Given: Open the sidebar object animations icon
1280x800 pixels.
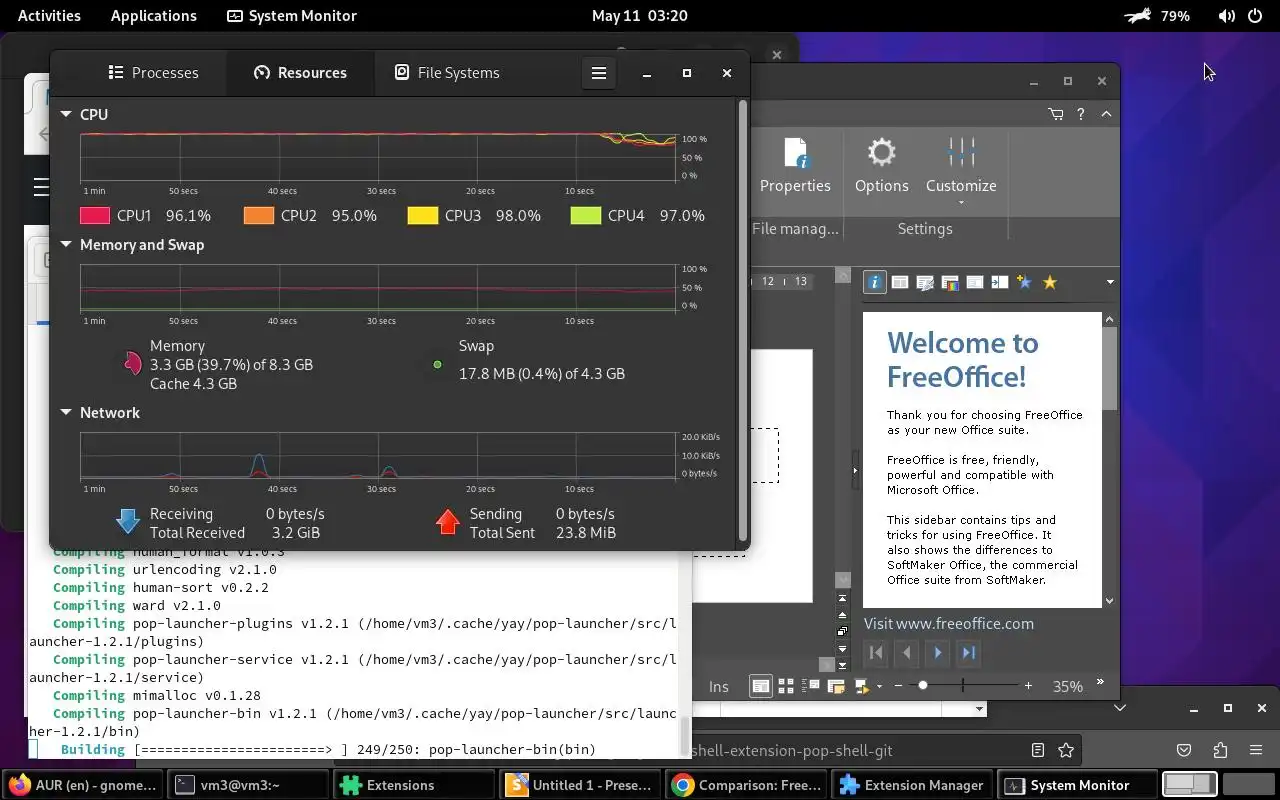Looking at the screenshot, I should coord(1024,283).
